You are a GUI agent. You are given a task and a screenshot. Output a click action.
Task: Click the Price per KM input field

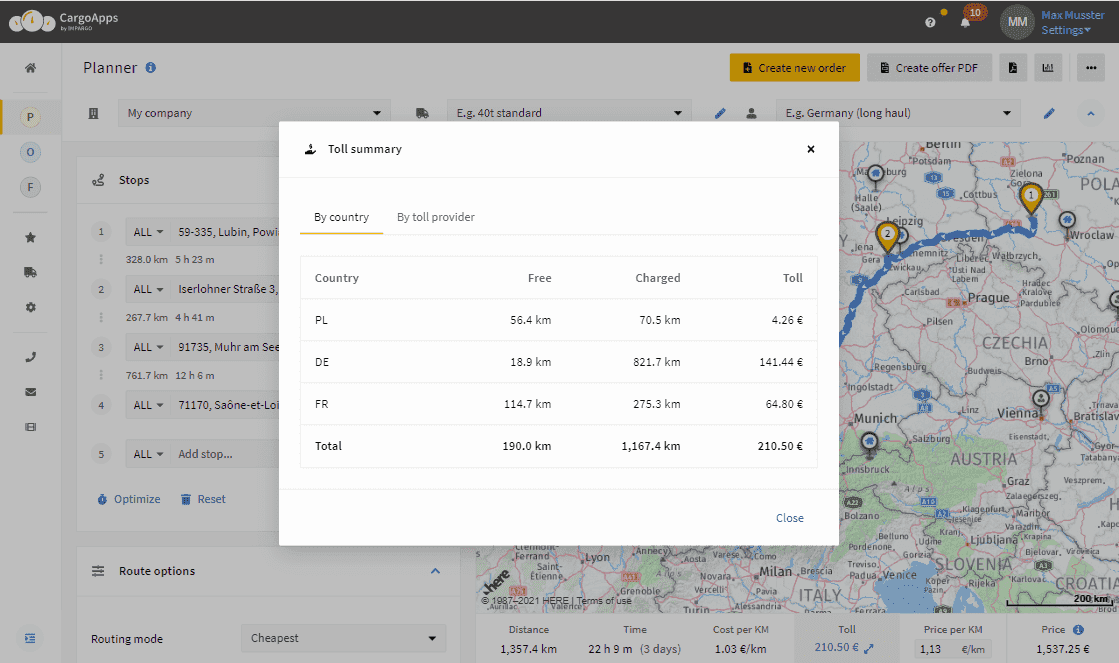(936, 649)
